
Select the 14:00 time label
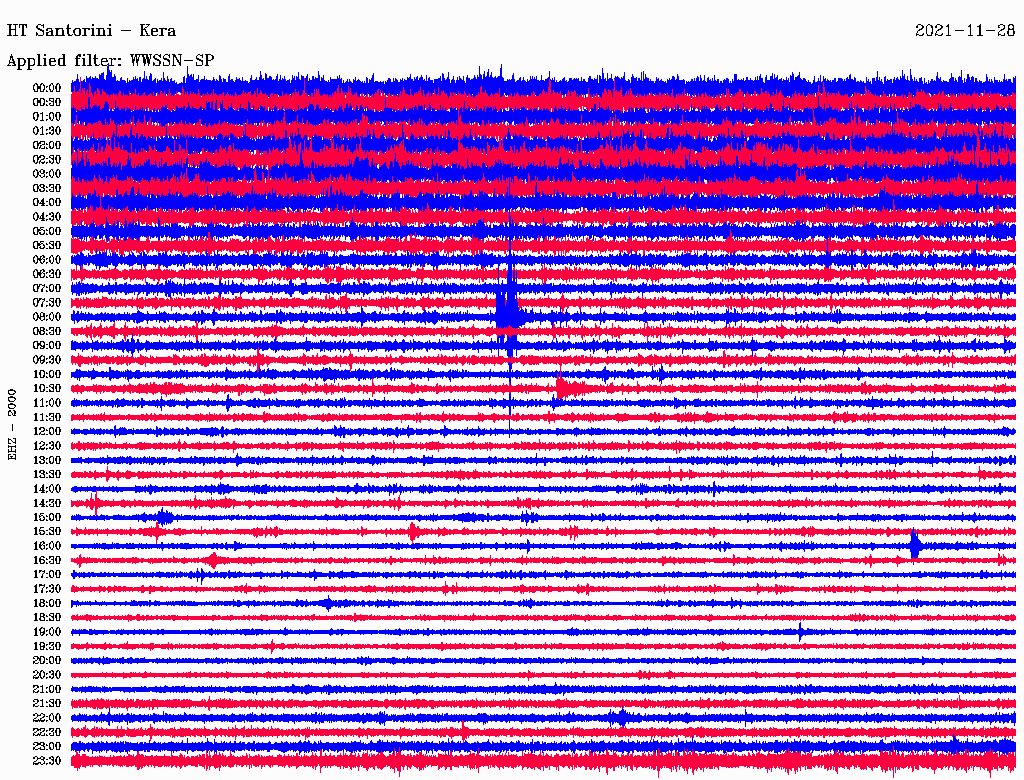point(47,489)
